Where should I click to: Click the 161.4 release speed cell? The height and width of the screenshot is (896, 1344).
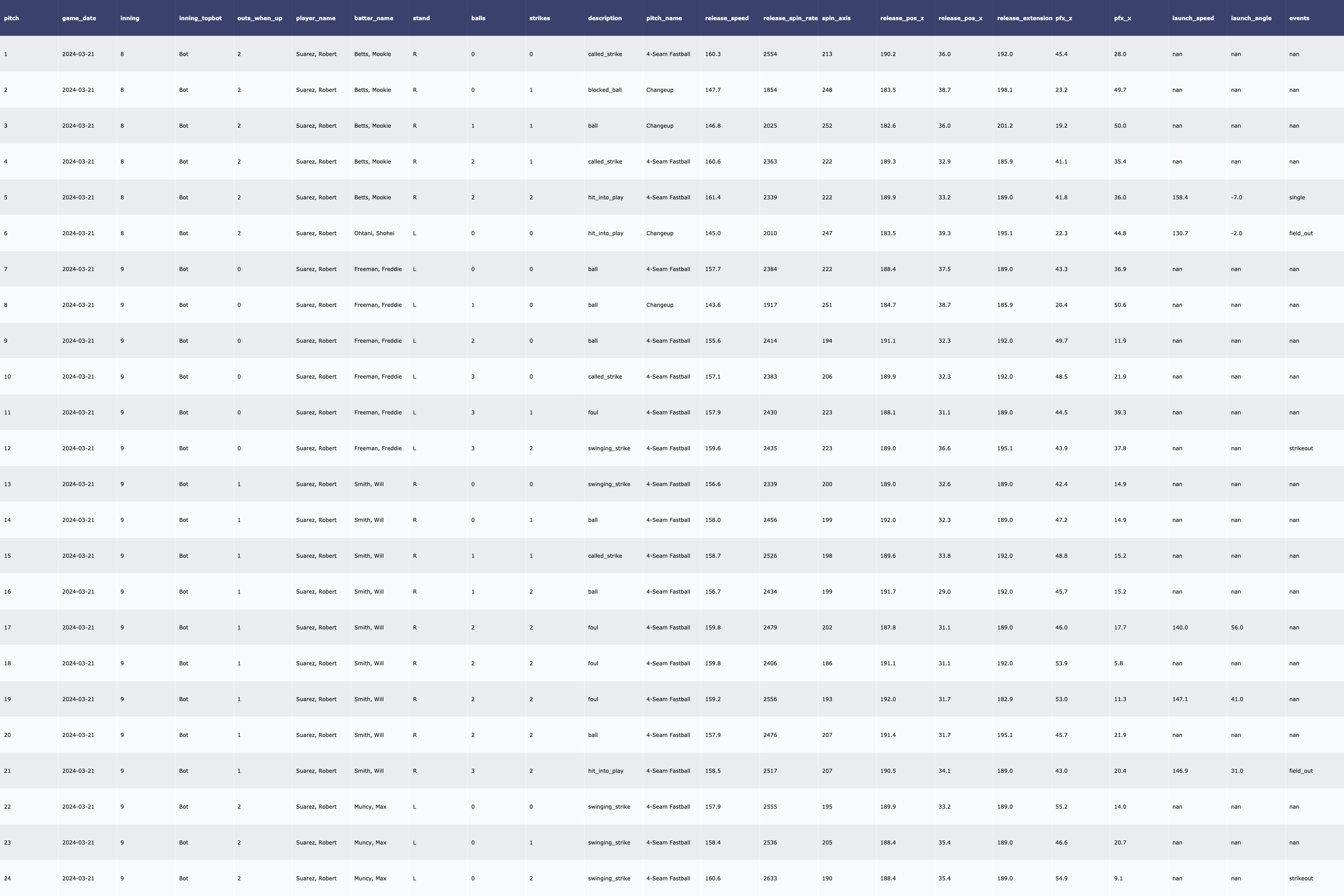713,198
